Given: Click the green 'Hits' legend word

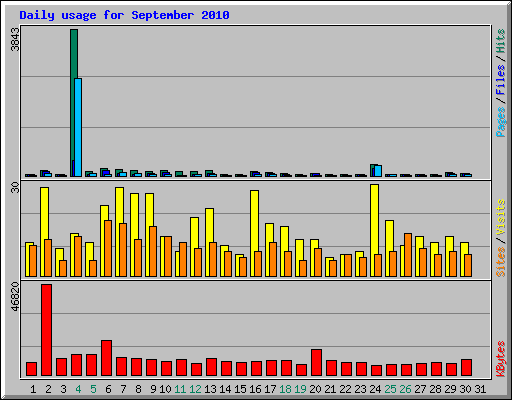Looking at the screenshot, I should (501, 41).
